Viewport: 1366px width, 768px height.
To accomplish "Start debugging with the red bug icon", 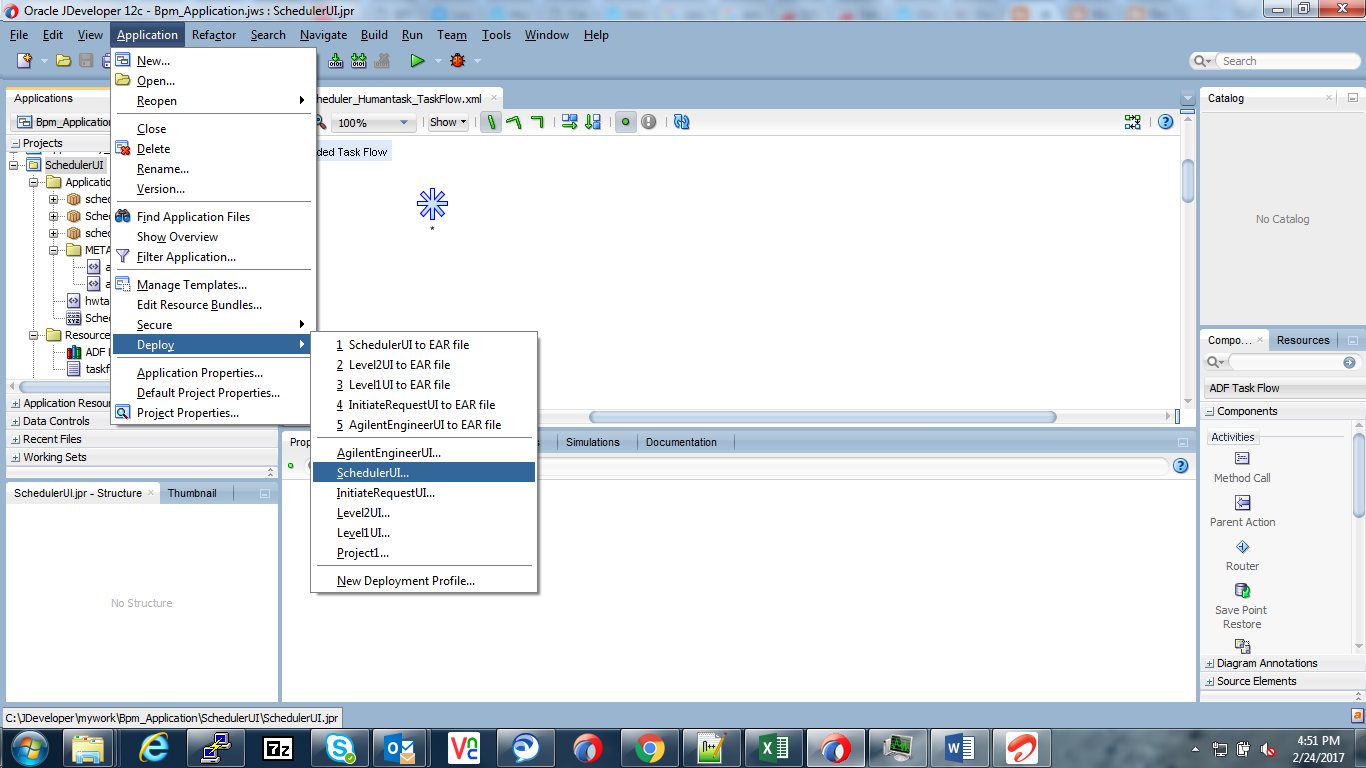I will [x=458, y=60].
